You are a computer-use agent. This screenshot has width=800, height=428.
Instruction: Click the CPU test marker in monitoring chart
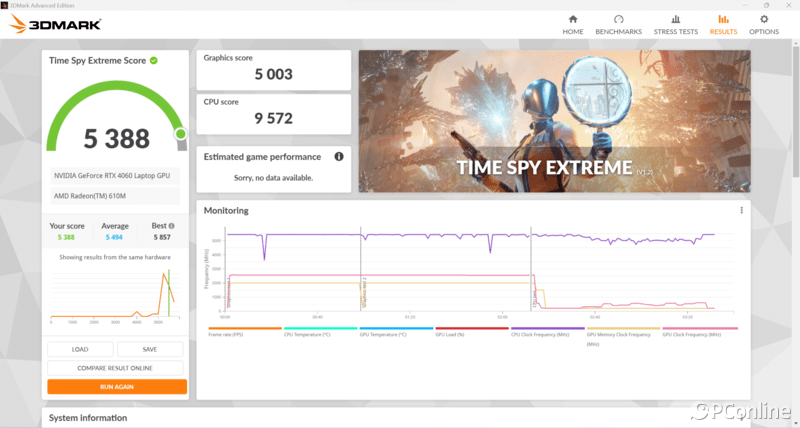coord(534,299)
